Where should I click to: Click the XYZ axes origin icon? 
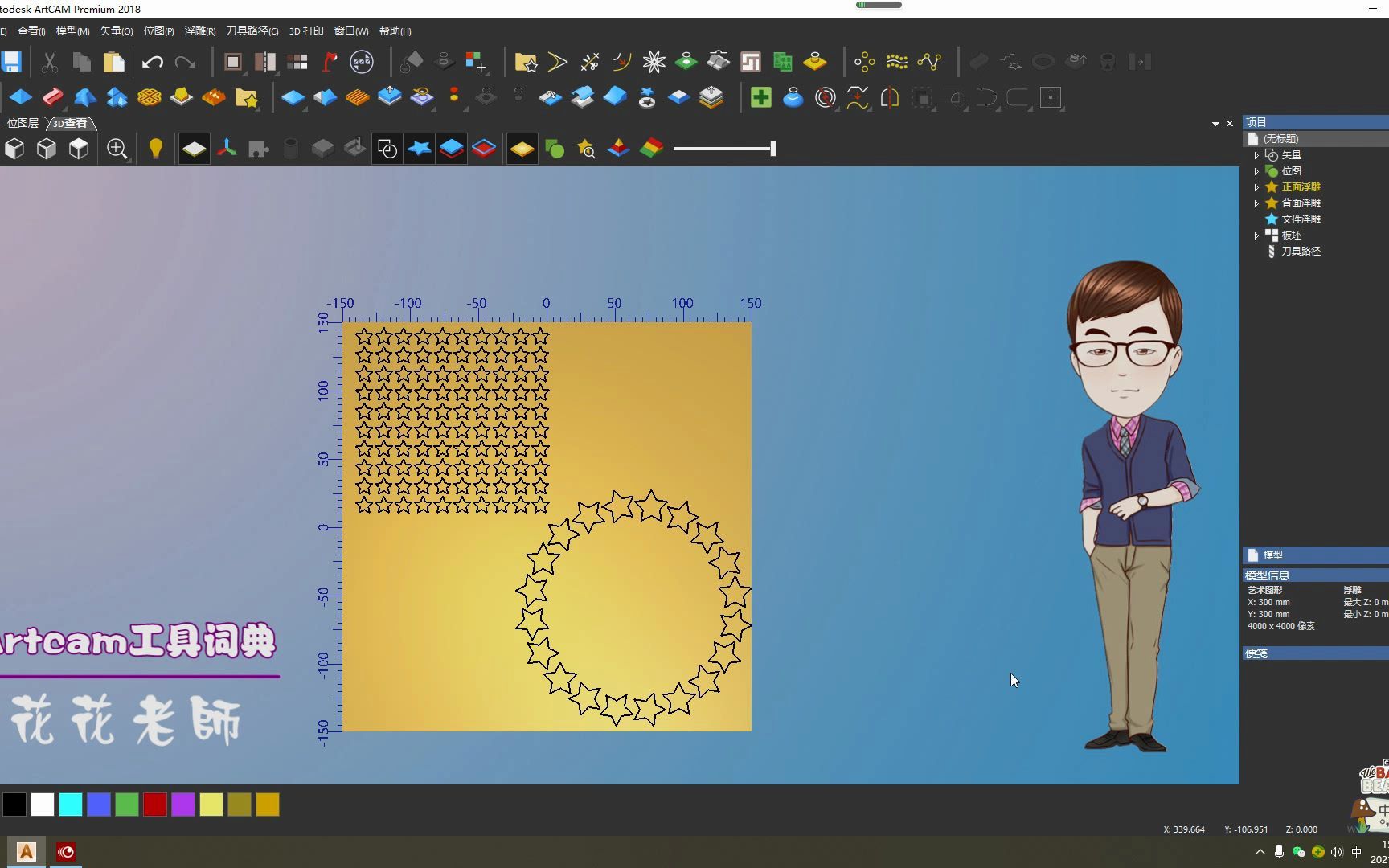pyautogui.click(x=227, y=149)
